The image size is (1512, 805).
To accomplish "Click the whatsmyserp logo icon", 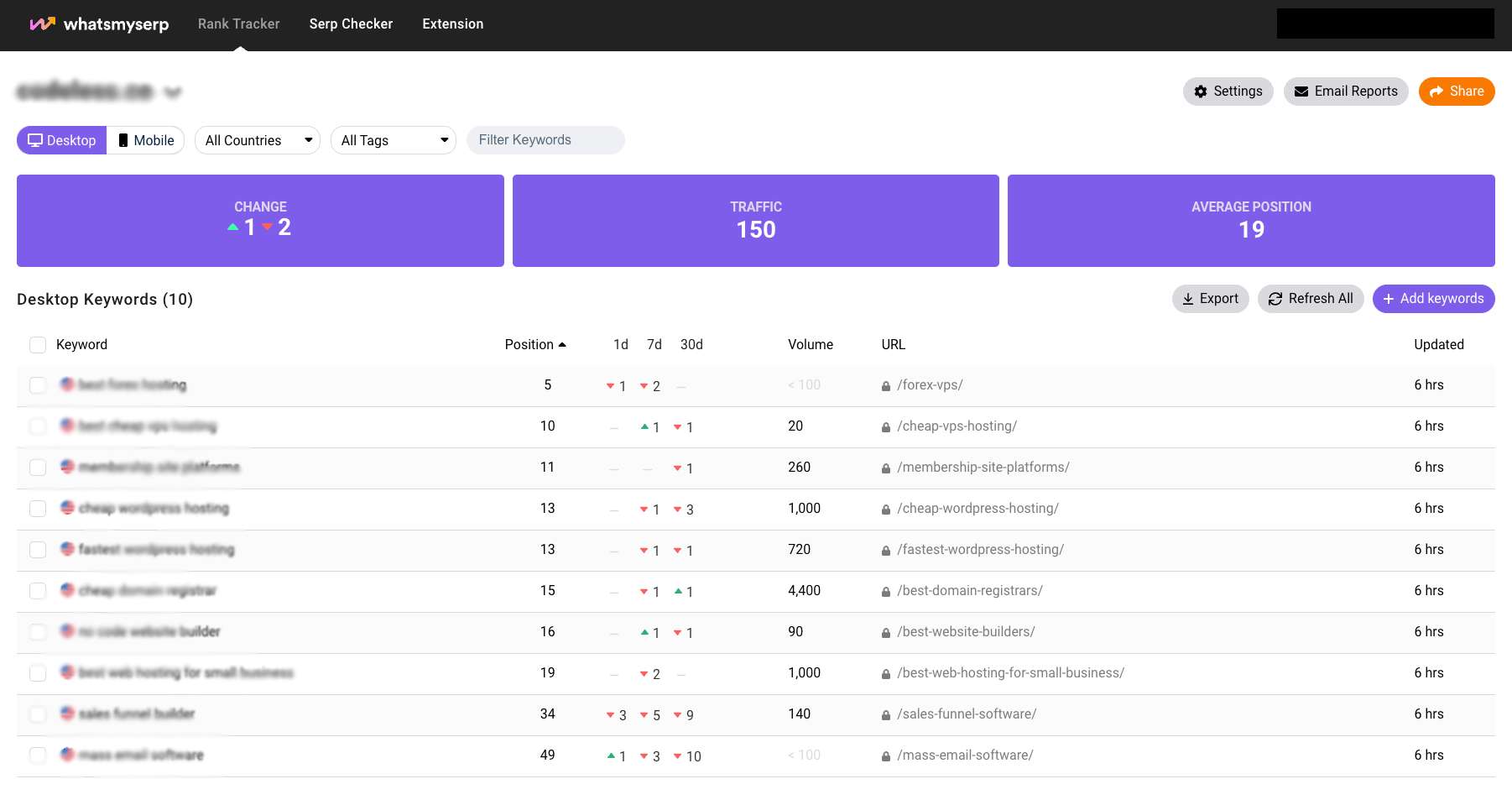I will point(41,24).
